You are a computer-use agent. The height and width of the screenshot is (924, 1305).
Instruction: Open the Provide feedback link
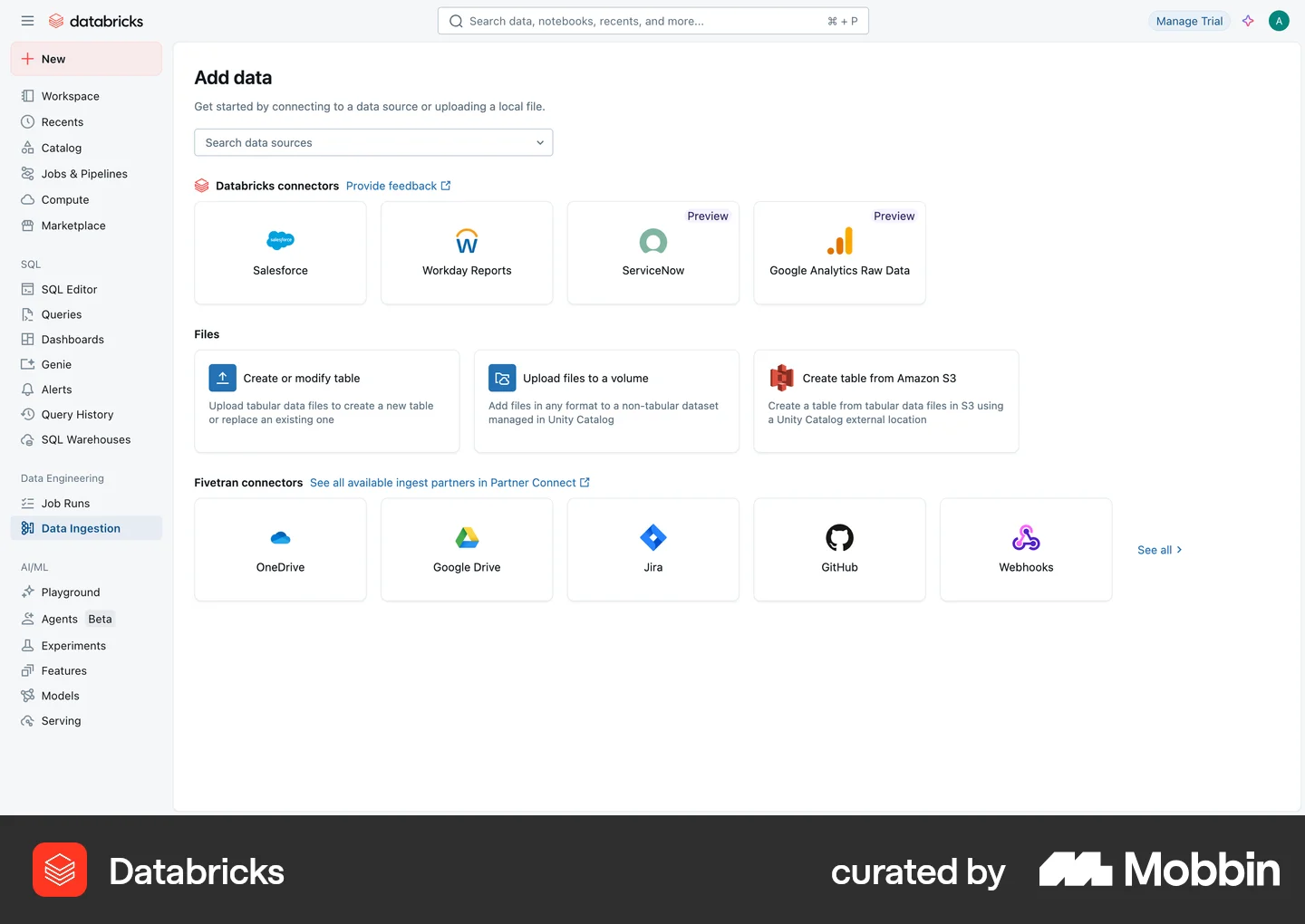pyautogui.click(x=398, y=186)
